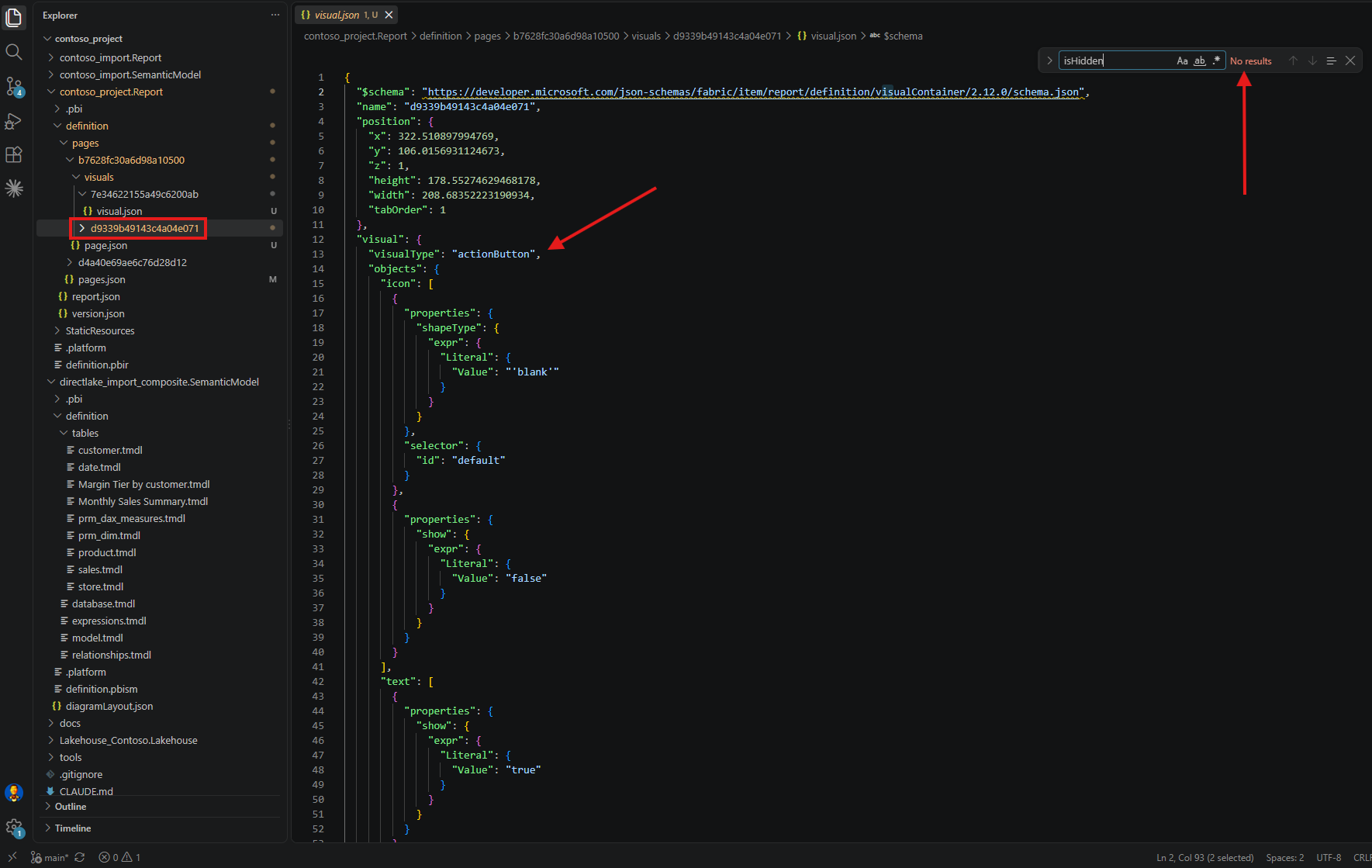Screen dimensions: 1372x868
Task: Click 'Spaces: 2' indentation status
Action: coord(1285,857)
